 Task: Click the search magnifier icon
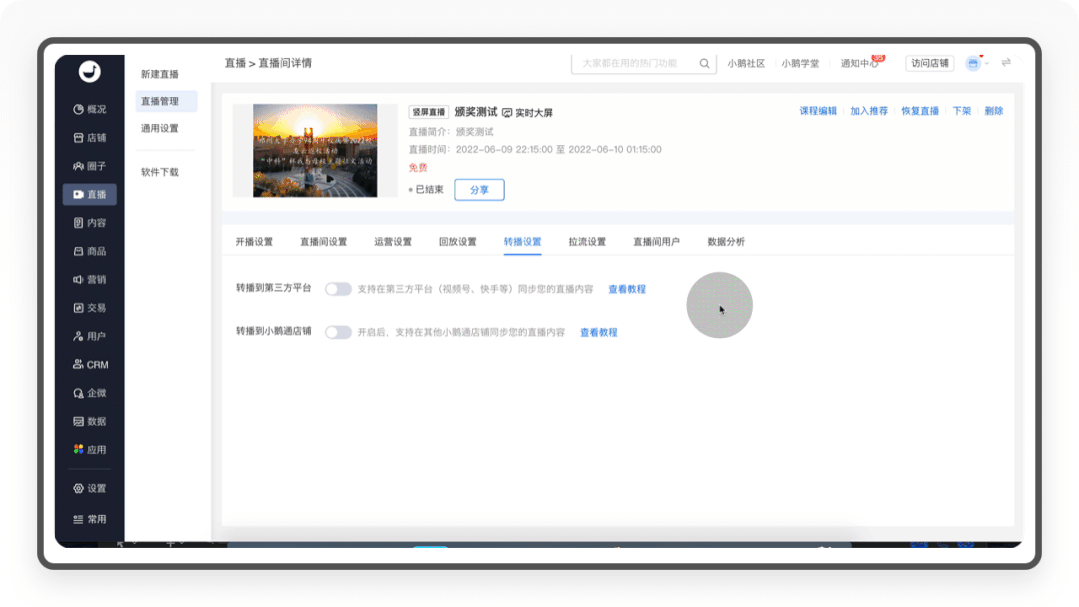click(705, 63)
